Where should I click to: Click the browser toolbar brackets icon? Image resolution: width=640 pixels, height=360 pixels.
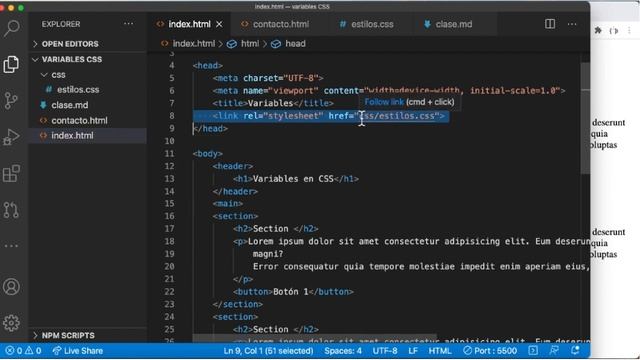click(614, 31)
